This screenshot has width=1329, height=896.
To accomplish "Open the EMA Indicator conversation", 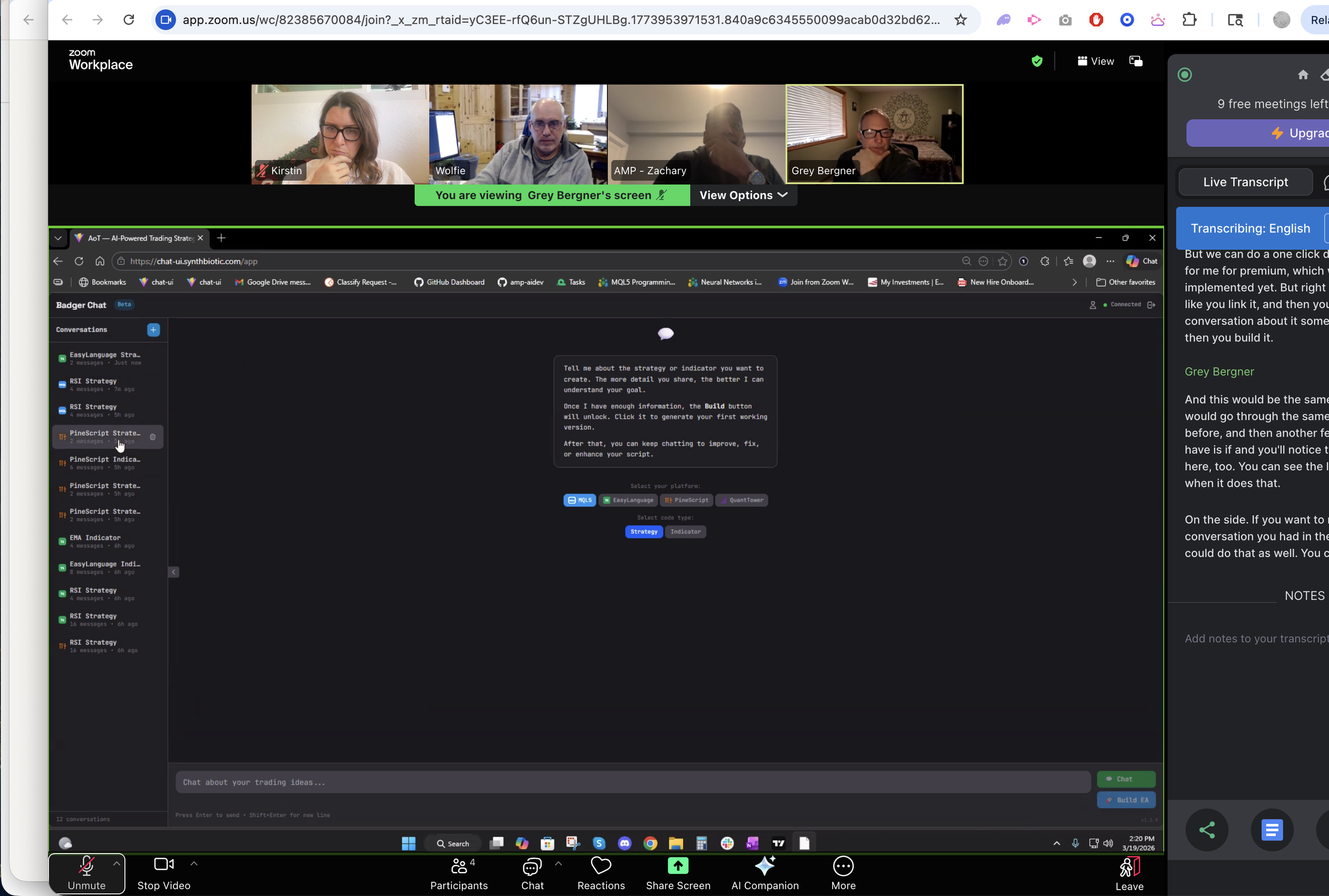I will [108, 541].
